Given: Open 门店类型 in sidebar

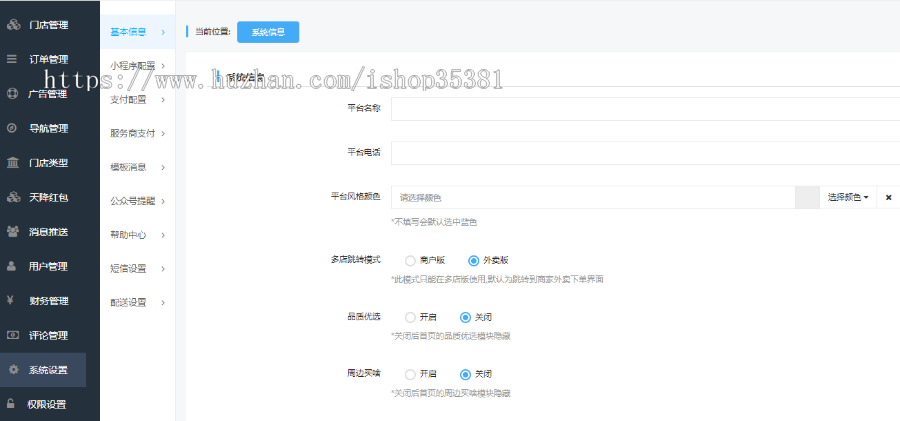Looking at the screenshot, I should point(50,163).
